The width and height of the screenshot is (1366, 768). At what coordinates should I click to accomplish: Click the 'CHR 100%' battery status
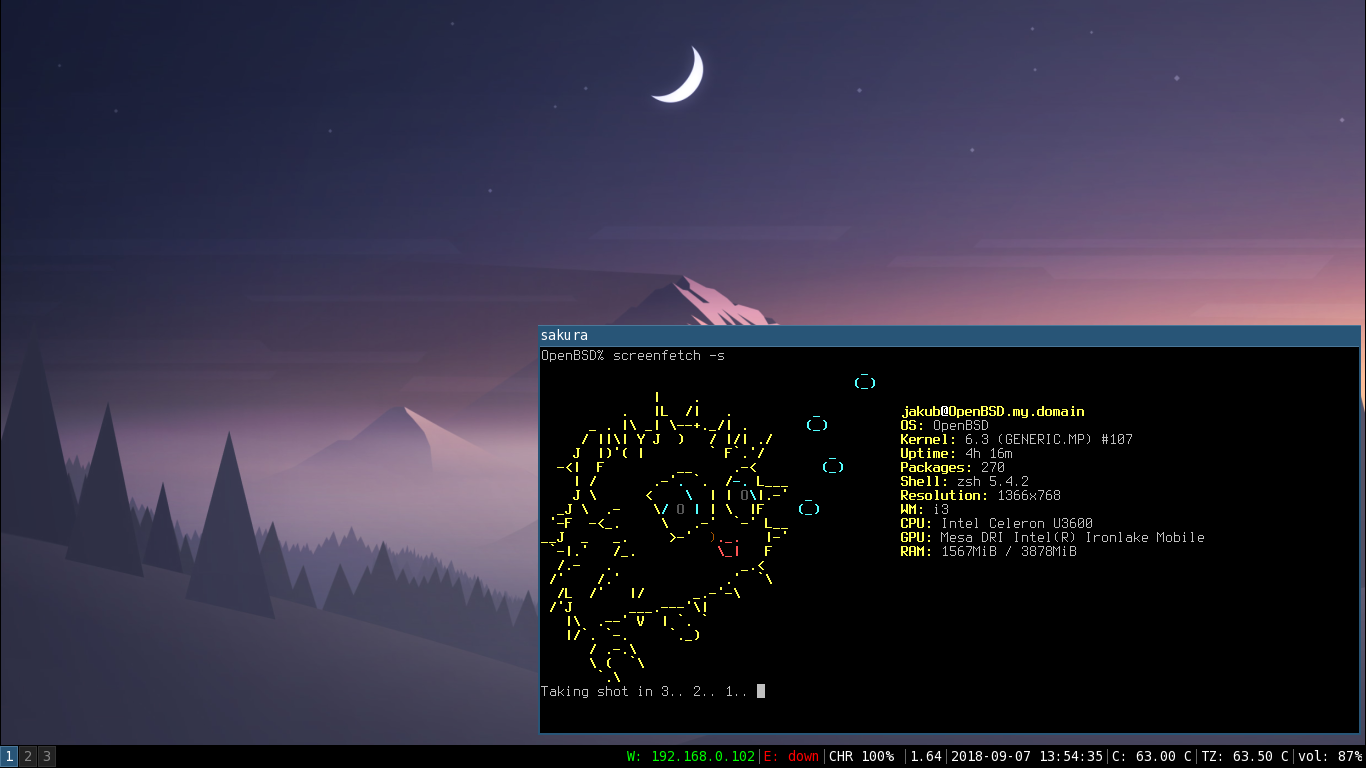pyautogui.click(x=862, y=757)
